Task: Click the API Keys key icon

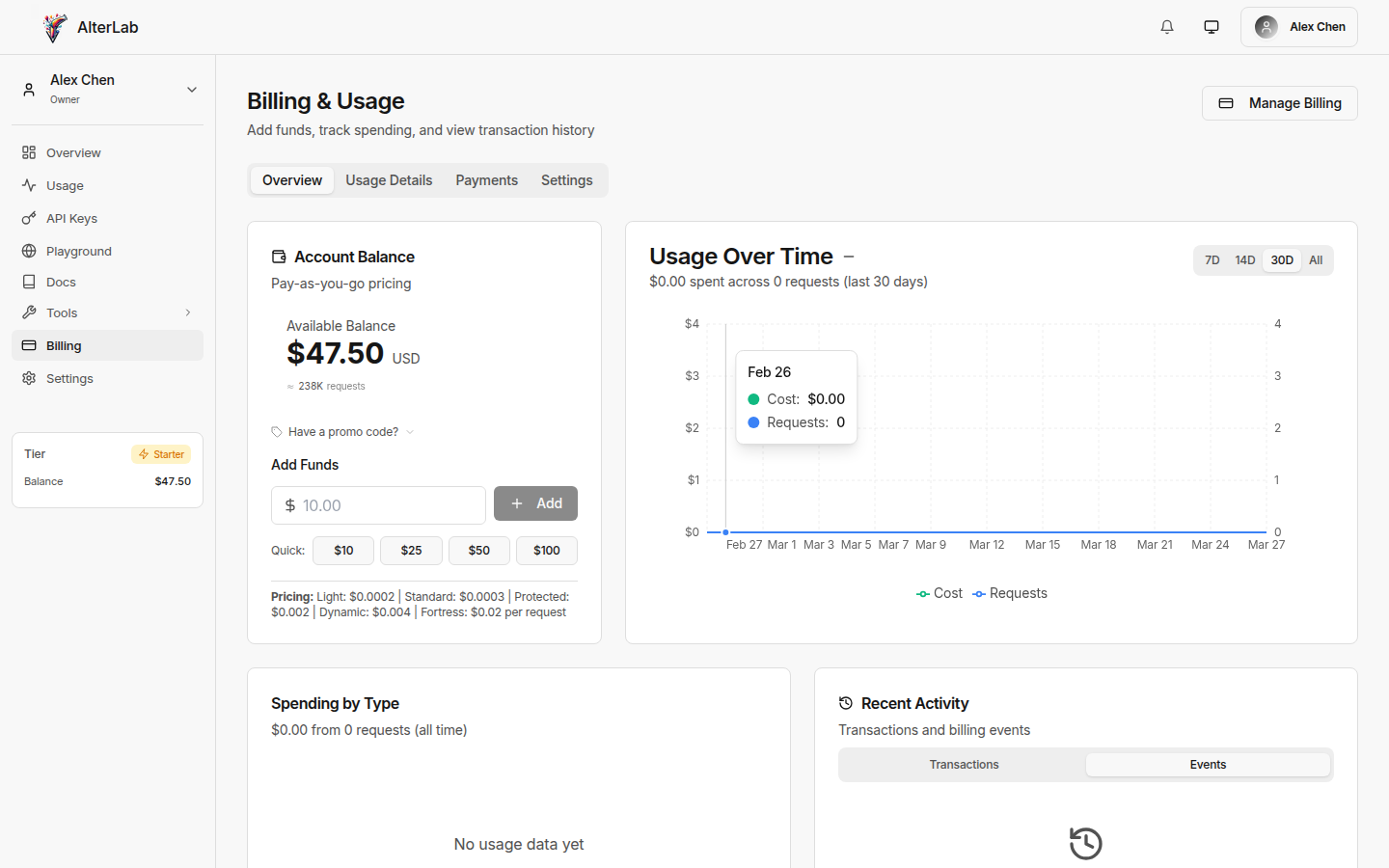Action: click(29, 218)
